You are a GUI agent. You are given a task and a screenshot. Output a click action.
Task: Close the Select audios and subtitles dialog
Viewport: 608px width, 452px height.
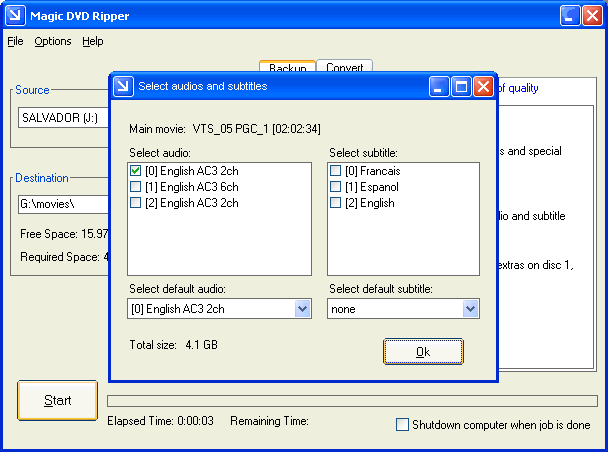[x=483, y=86]
